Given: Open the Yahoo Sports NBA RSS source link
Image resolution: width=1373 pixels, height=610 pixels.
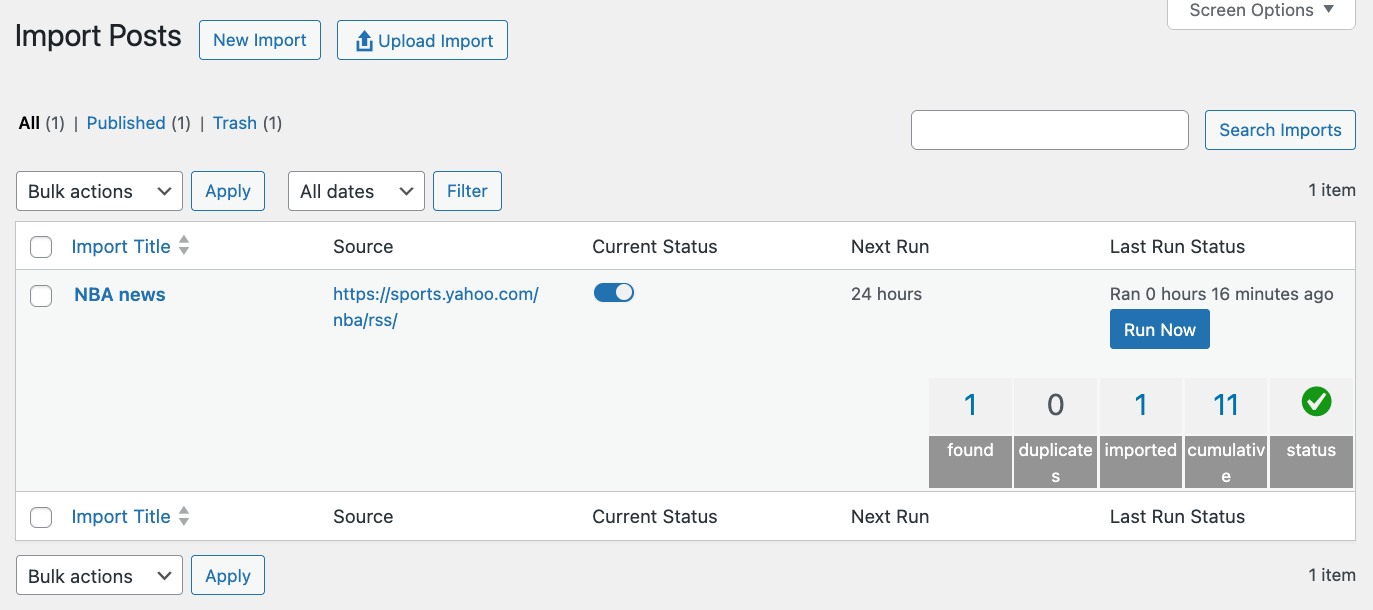Looking at the screenshot, I should (x=435, y=294).
